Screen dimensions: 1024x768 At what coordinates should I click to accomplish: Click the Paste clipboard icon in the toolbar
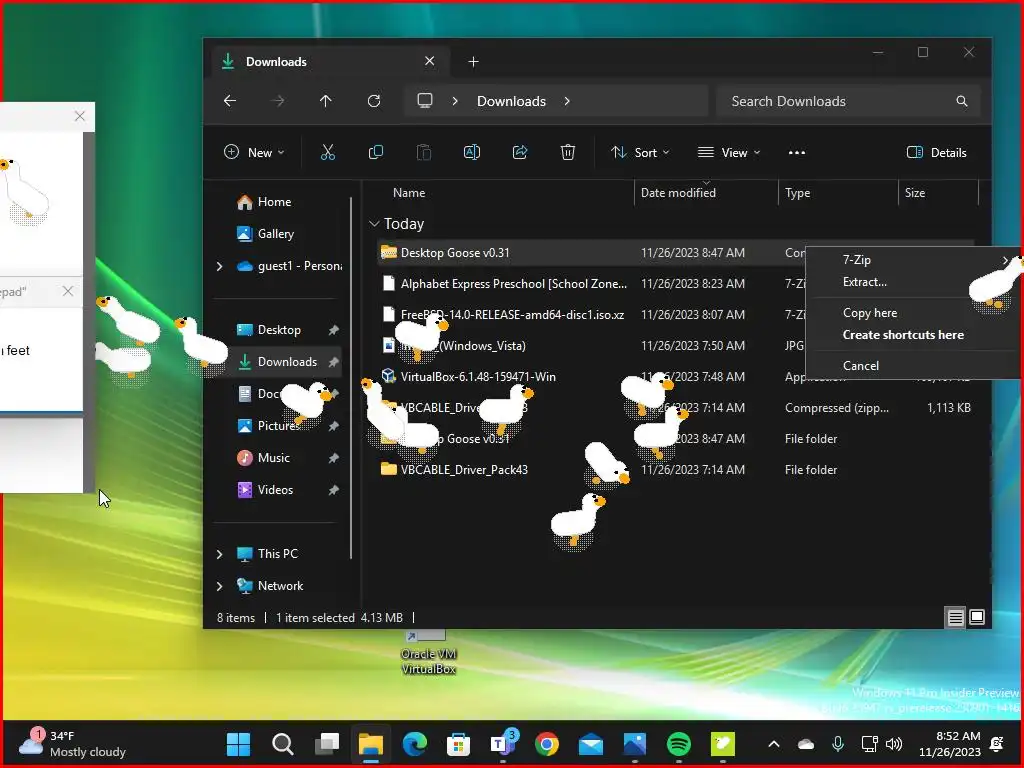[x=424, y=153]
